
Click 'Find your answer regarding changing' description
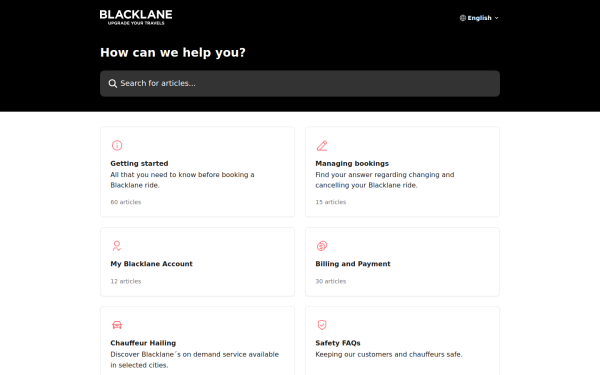click(x=385, y=180)
